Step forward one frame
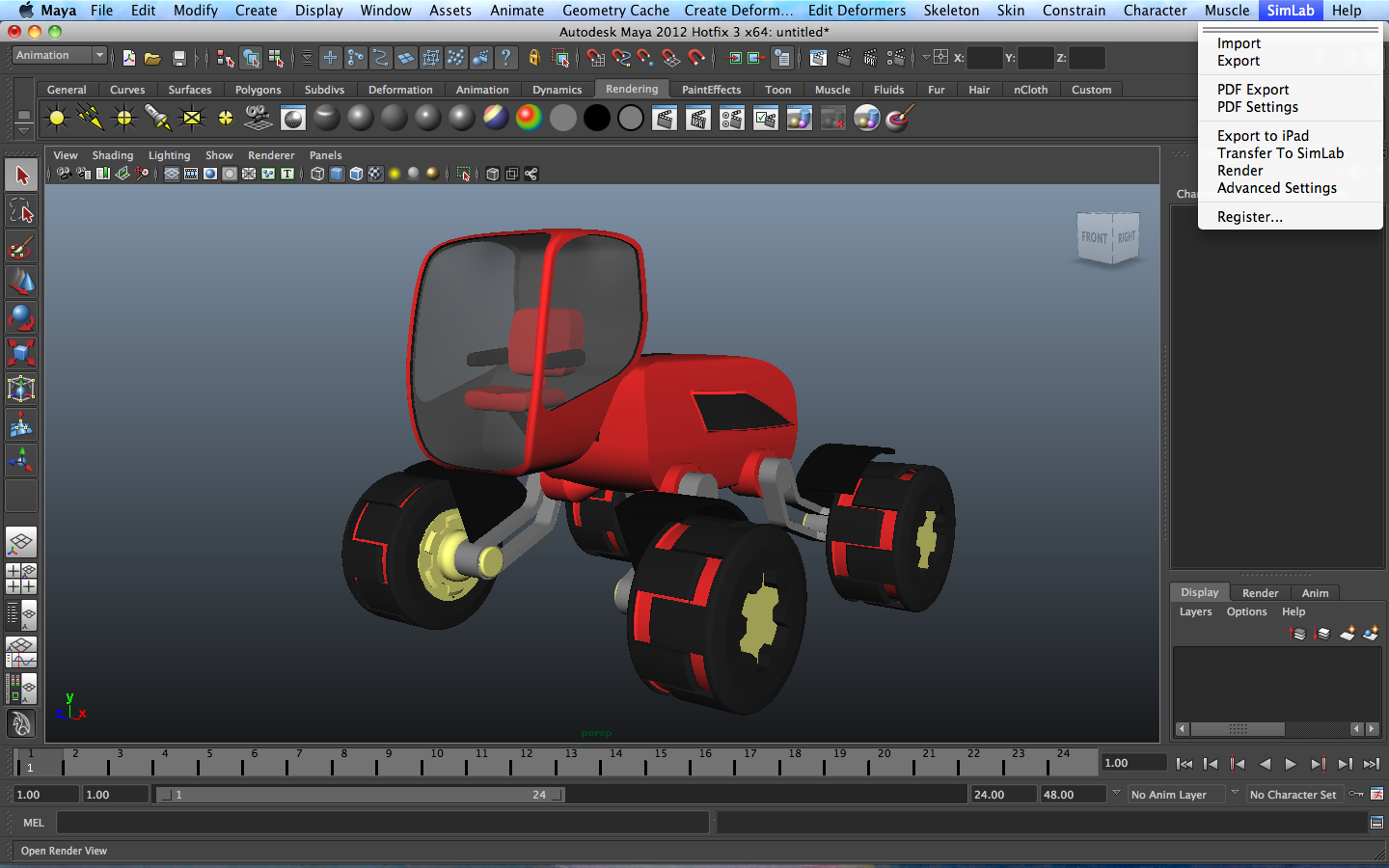The width and height of the screenshot is (1389, 868). (x=1345, y=764)
